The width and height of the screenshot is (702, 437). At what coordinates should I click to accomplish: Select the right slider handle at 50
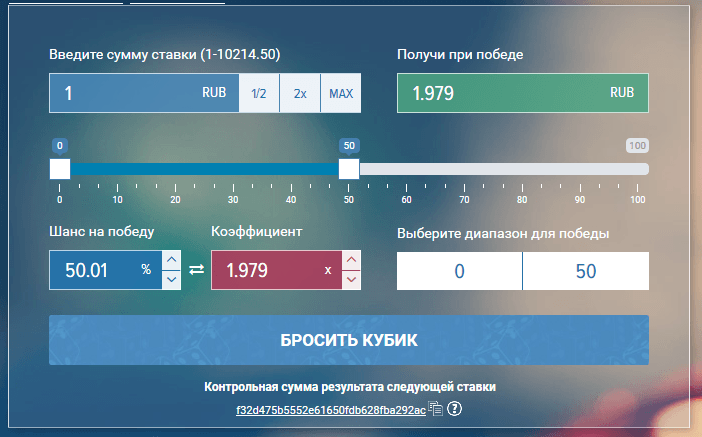click(349, 169)
